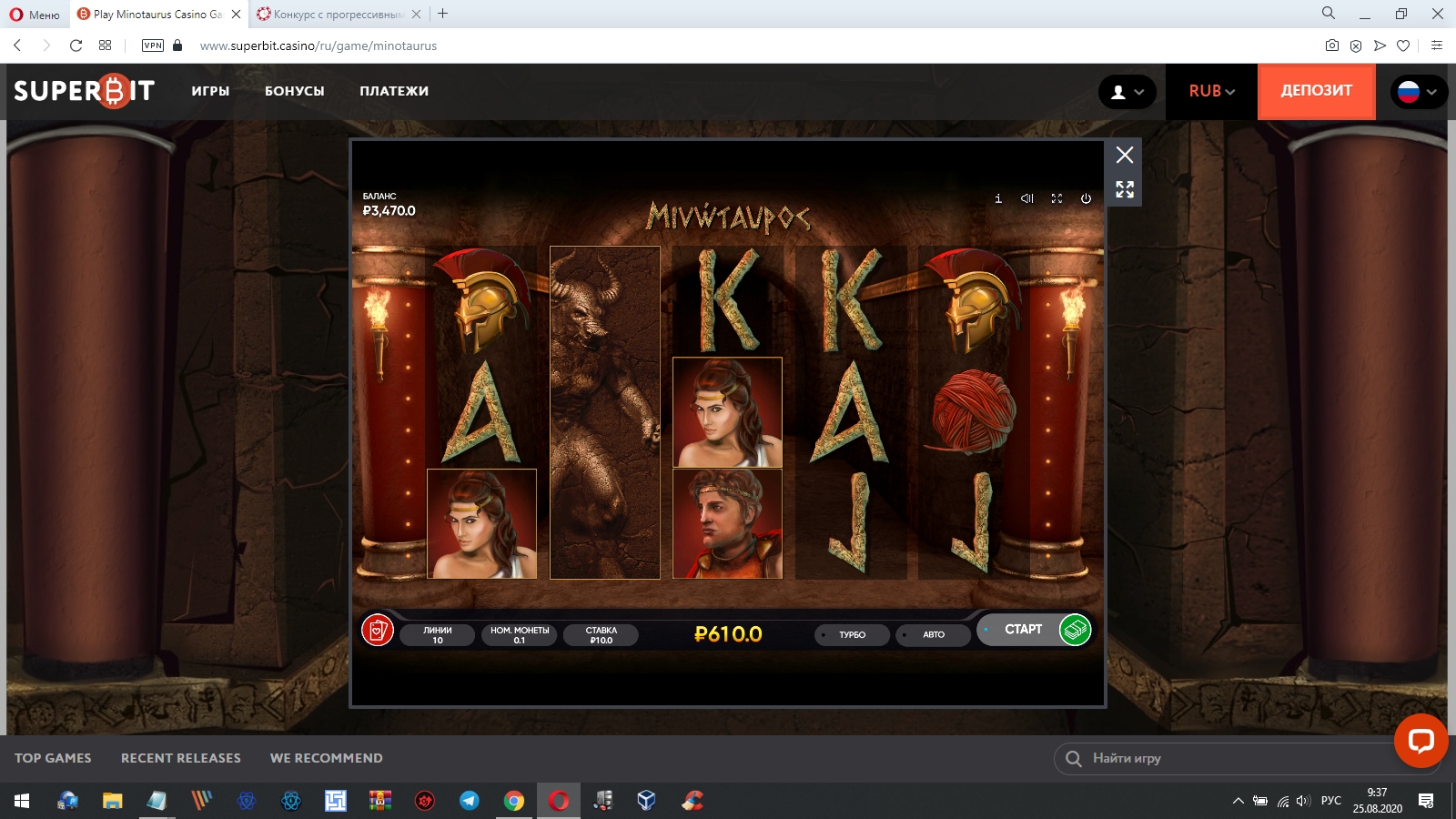The height and width of the screenshot is (819, 1456).
Task: Open a new browser tab
Action: tap(443, 14)
